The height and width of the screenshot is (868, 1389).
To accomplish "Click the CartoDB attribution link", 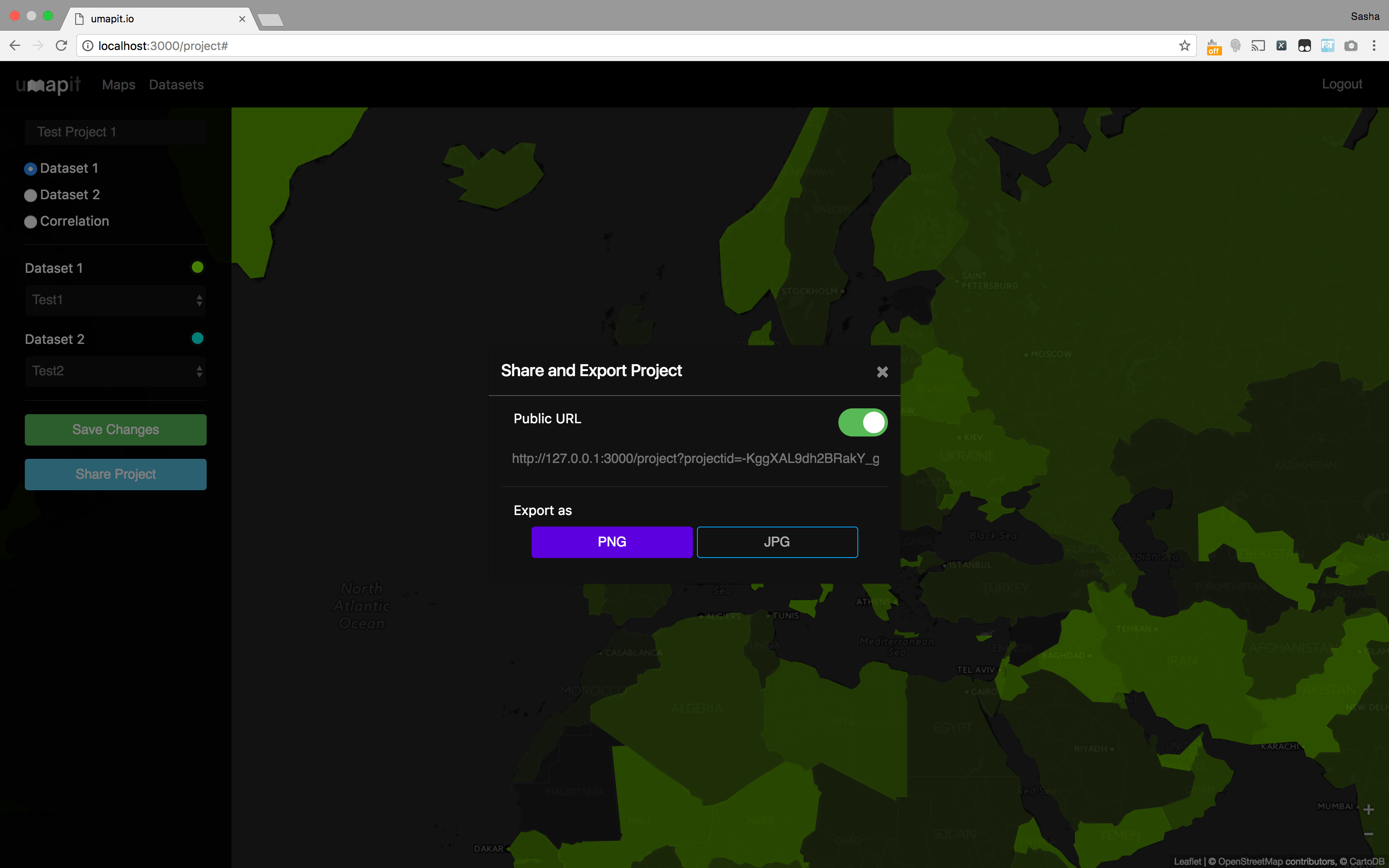I will coord(1367,861).
